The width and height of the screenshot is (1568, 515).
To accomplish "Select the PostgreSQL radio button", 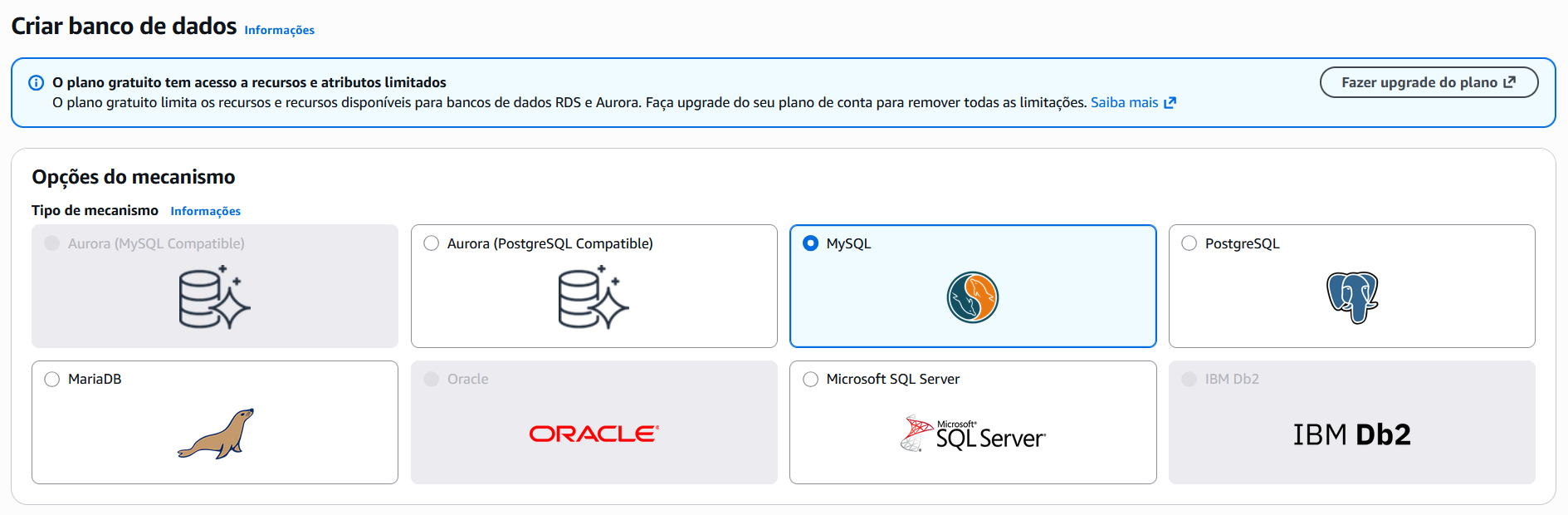I will [1189, 243].
